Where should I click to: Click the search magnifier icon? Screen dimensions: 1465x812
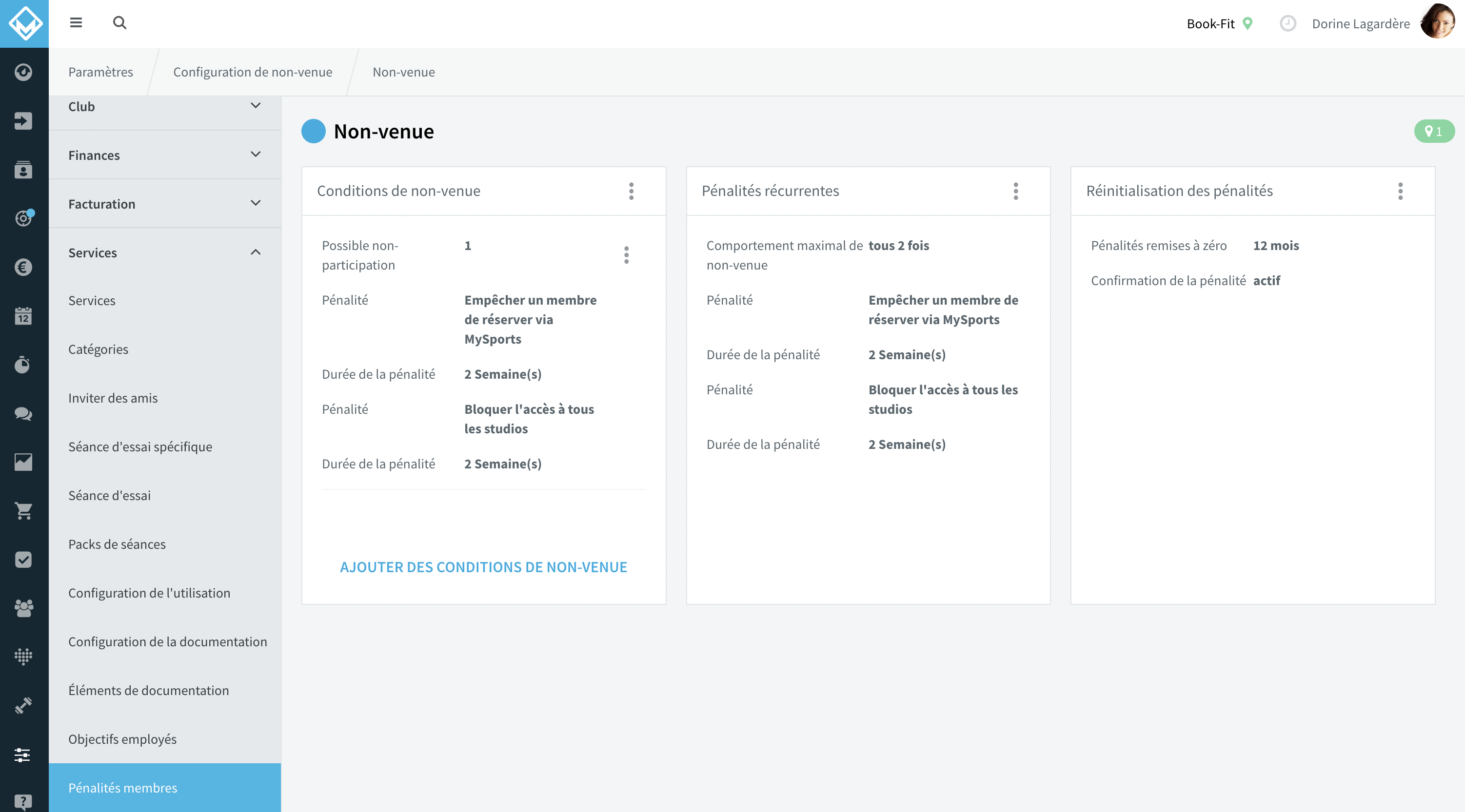tap(119, 23)
